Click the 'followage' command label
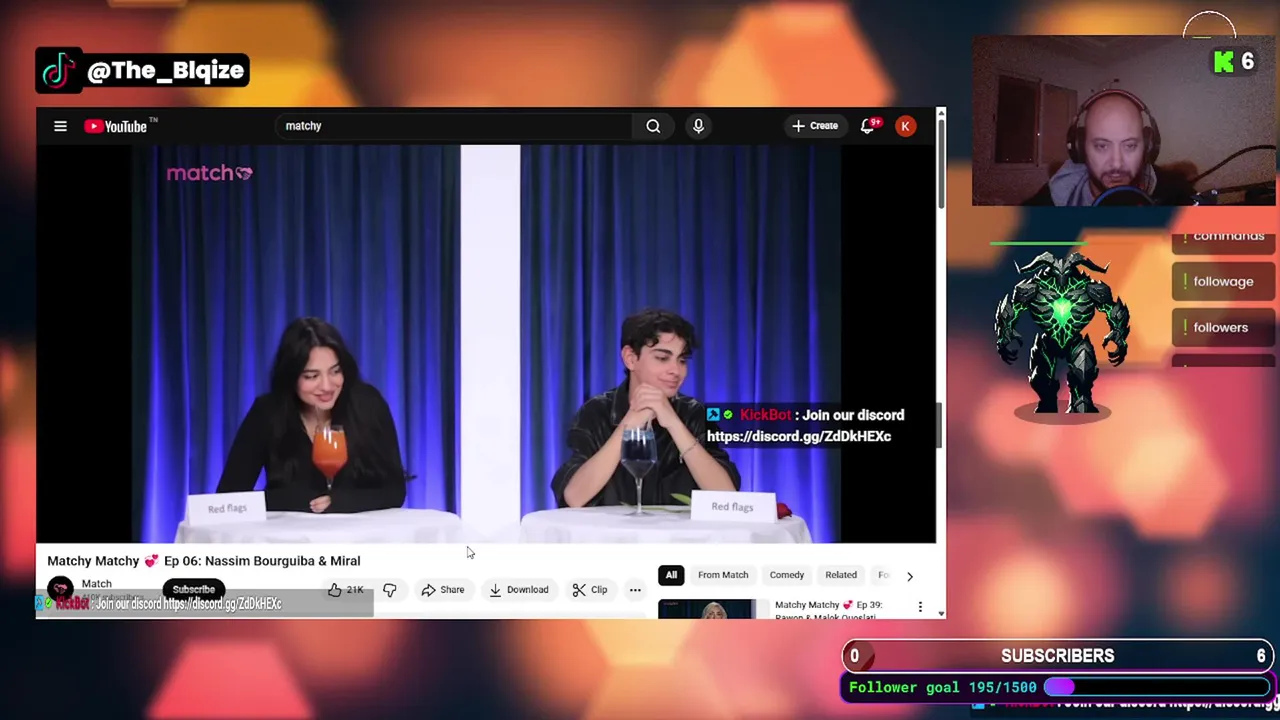This screenshot has height=720, width=1280. 1223,282
